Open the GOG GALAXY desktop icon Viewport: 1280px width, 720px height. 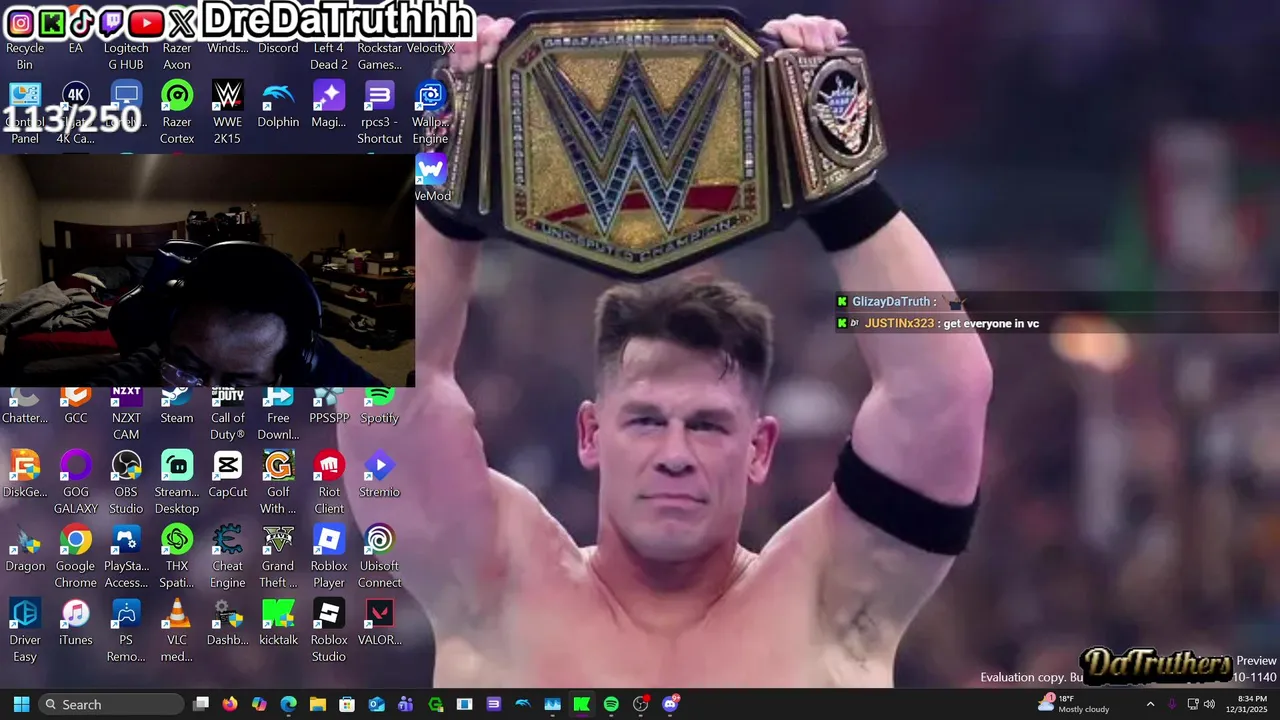click(x=76, y=482)
